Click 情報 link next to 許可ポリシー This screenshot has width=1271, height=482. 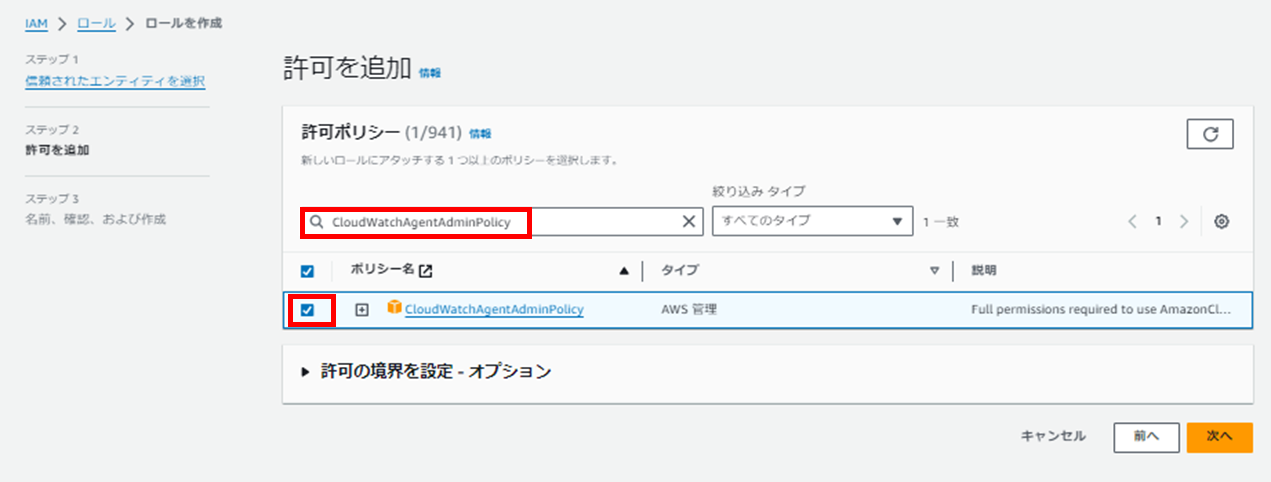480,133
